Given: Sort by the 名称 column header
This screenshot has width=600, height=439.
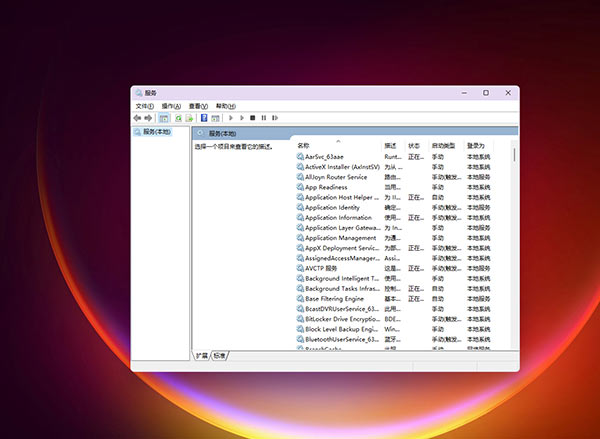Looking at the screenshot, I should [x=339, y=145].
